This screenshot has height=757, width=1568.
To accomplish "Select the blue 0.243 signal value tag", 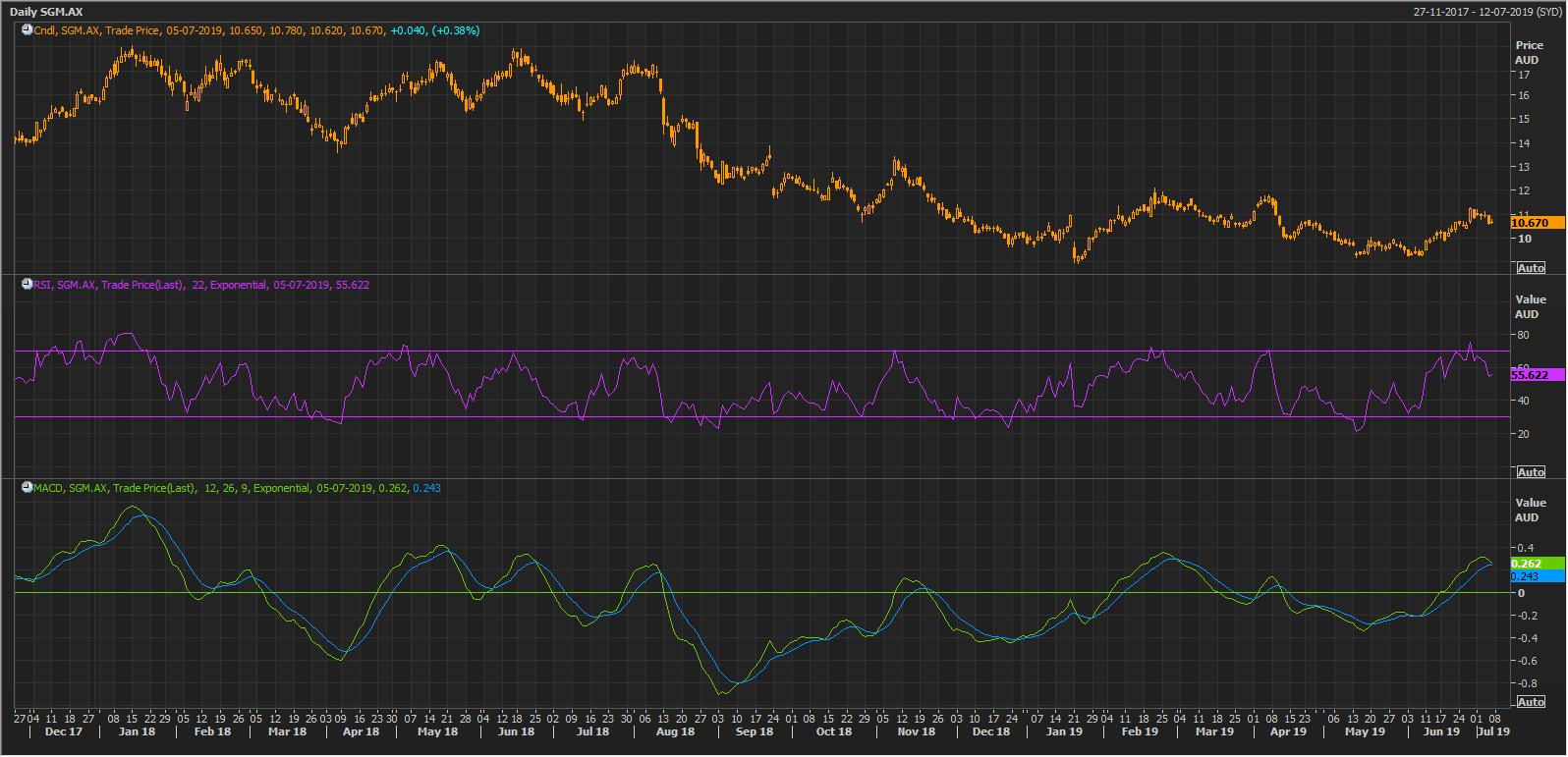I will (1537, 576).
